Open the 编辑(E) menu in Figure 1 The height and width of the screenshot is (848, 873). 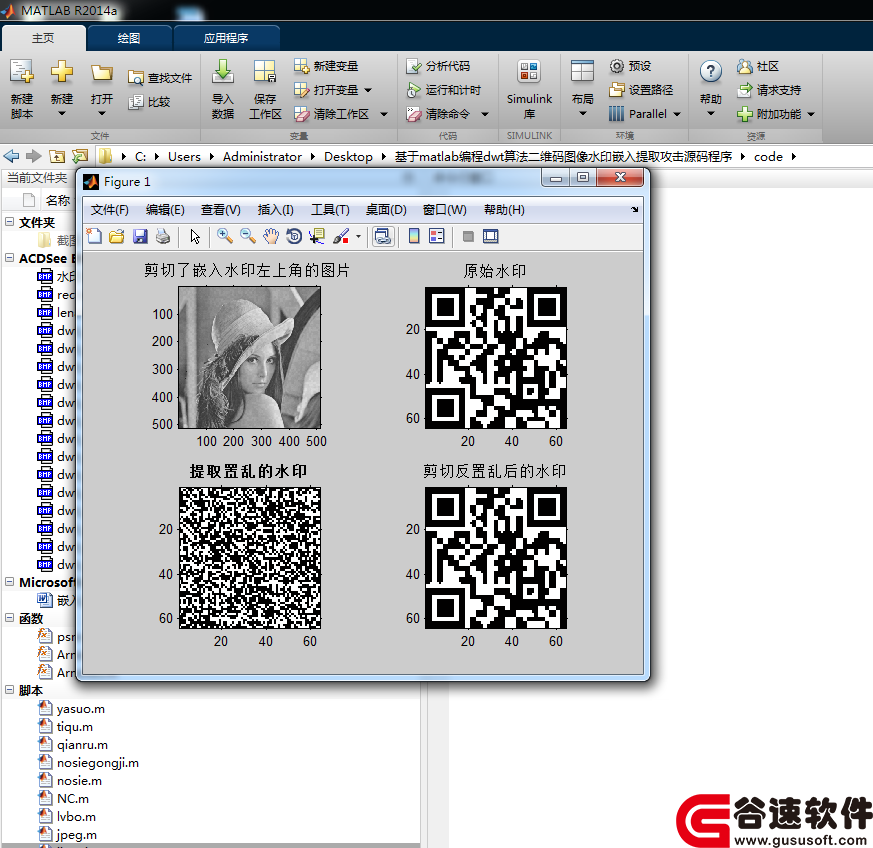(x=165, y=210)
